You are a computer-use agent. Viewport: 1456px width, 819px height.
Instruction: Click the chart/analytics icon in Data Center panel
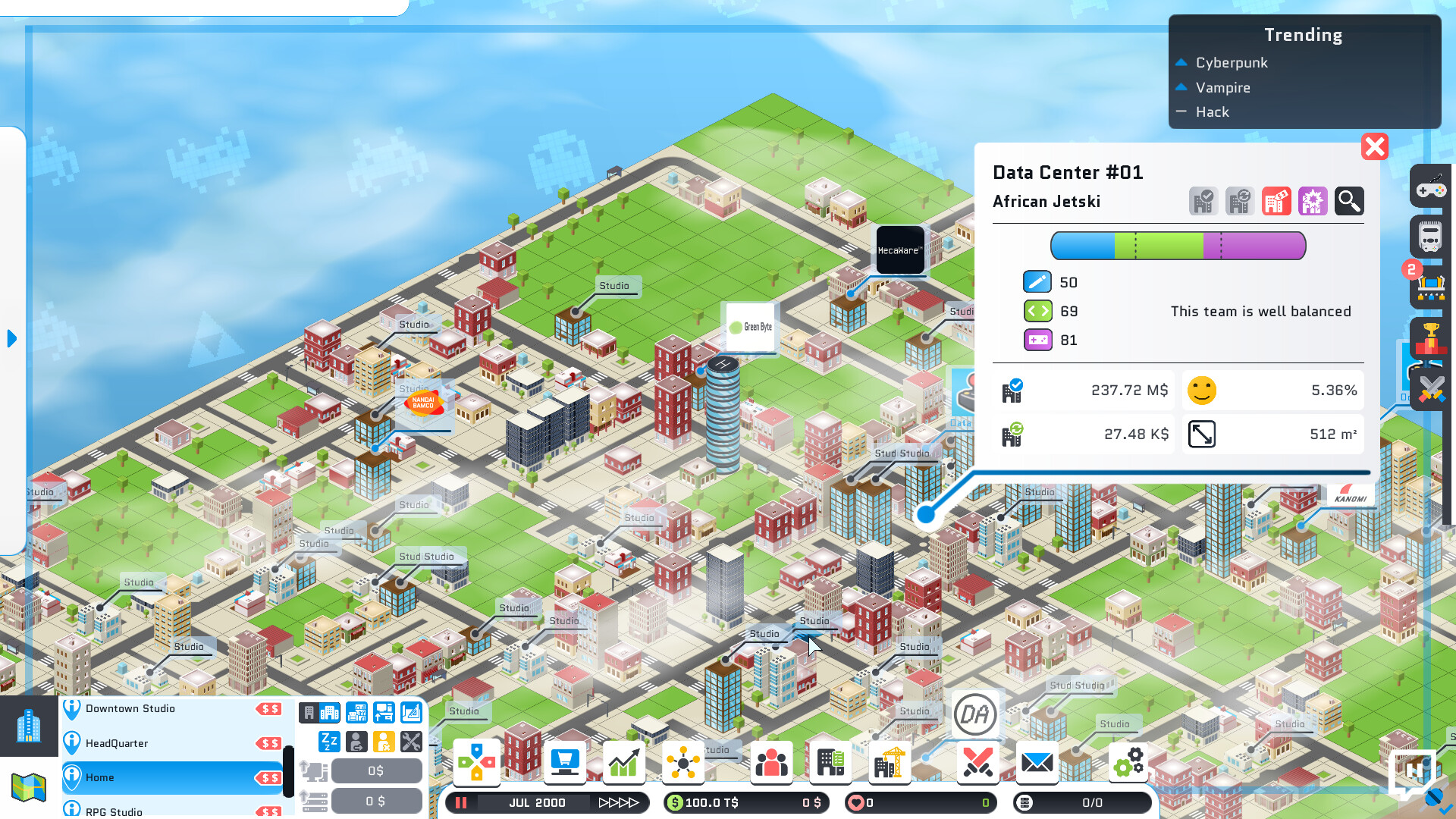point(1313,200)
